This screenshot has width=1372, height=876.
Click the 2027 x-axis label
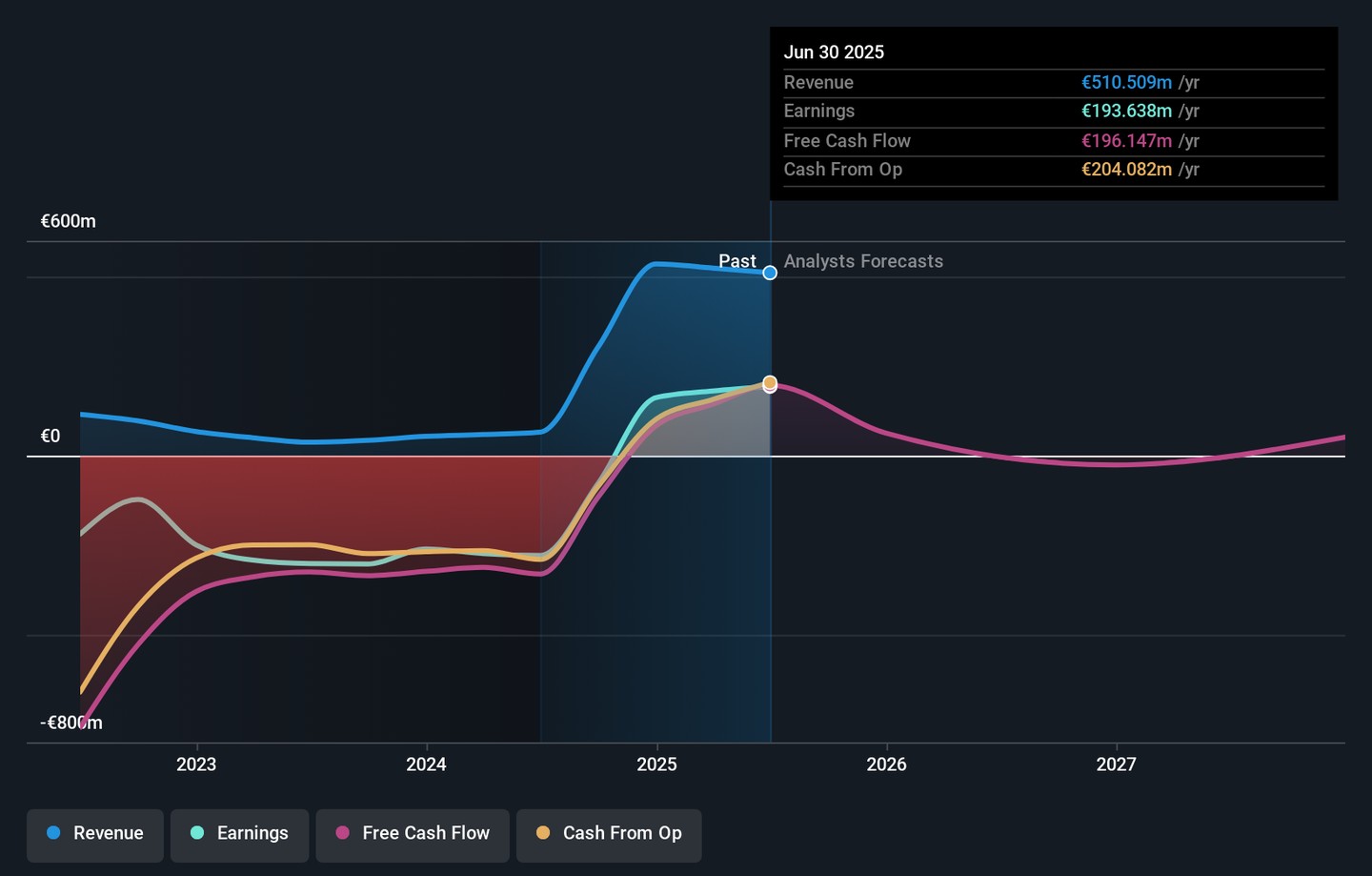click(1116, 764)
